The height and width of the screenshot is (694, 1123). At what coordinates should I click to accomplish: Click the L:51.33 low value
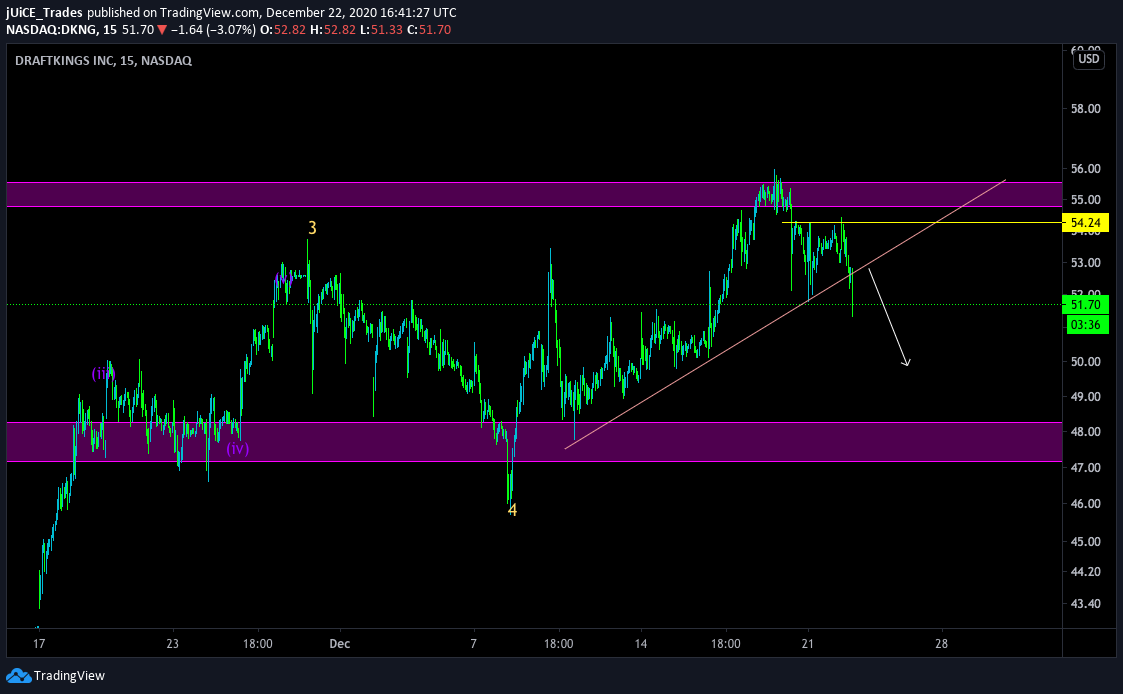coord(381,29)
